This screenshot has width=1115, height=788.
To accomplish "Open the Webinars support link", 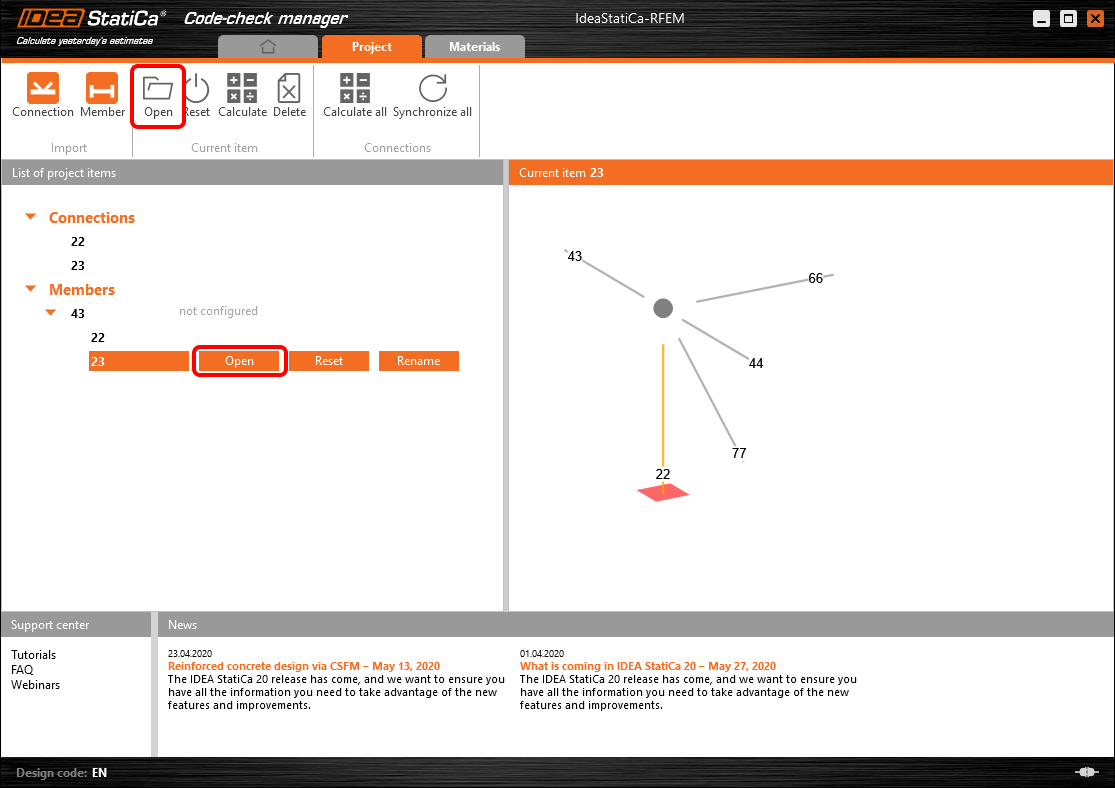I will click(x=36, y=685).
